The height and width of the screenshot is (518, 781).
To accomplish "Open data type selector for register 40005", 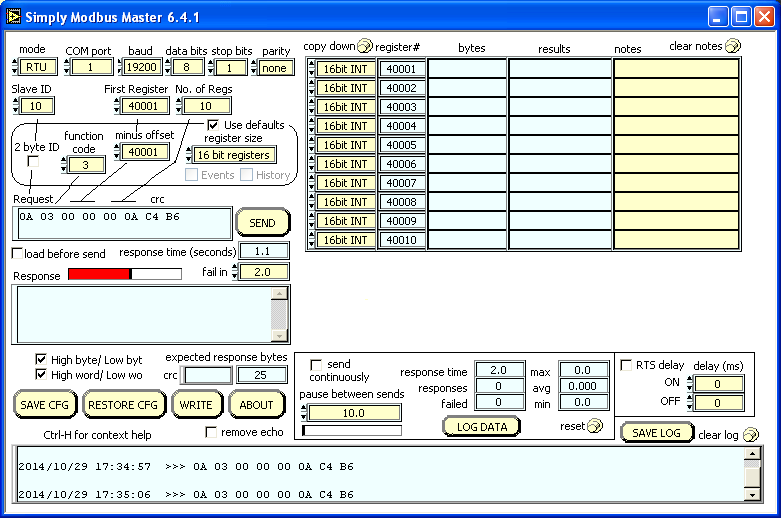I will pos(345,145).
